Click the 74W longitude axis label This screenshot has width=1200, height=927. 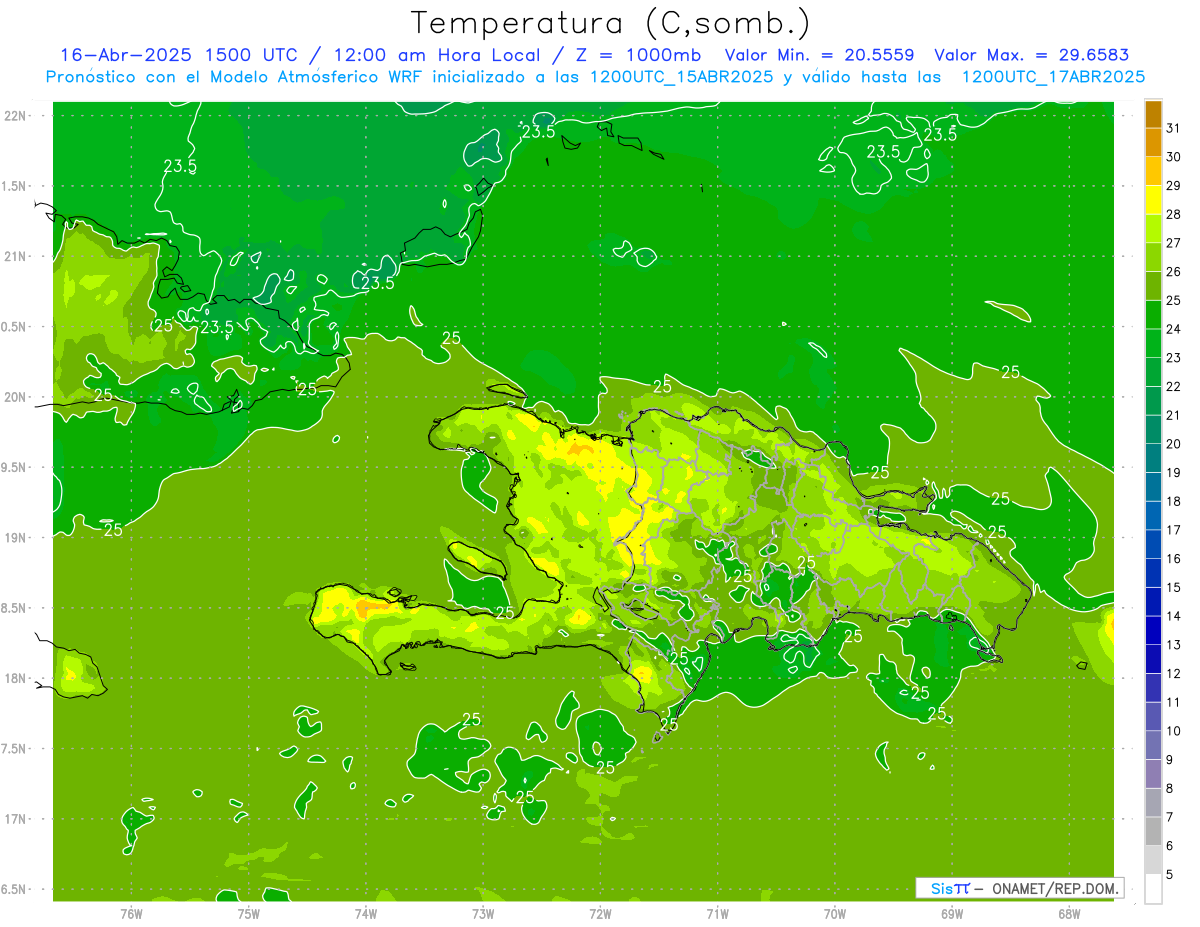(366, 914)
